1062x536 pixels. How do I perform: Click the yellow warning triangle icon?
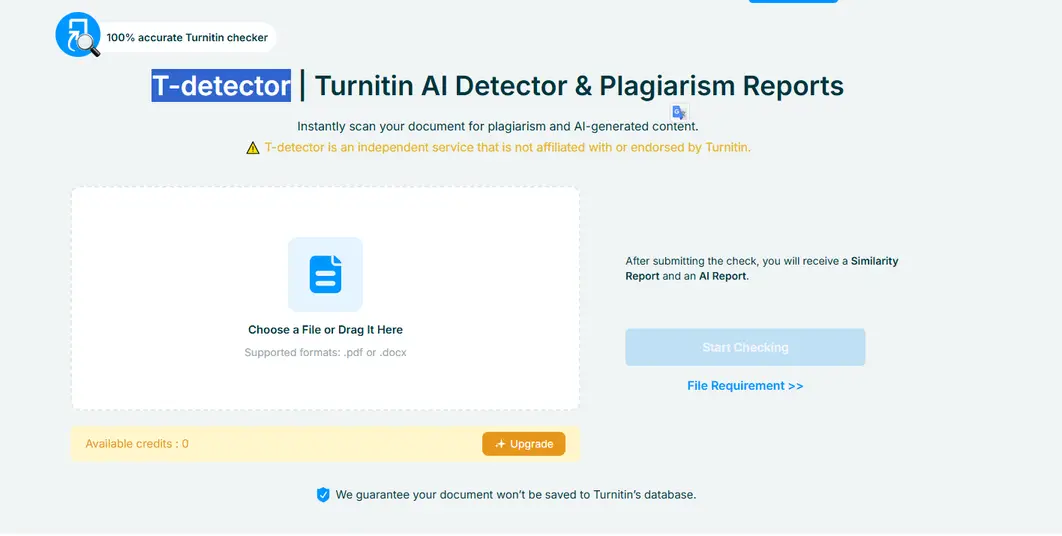[253, 148]
